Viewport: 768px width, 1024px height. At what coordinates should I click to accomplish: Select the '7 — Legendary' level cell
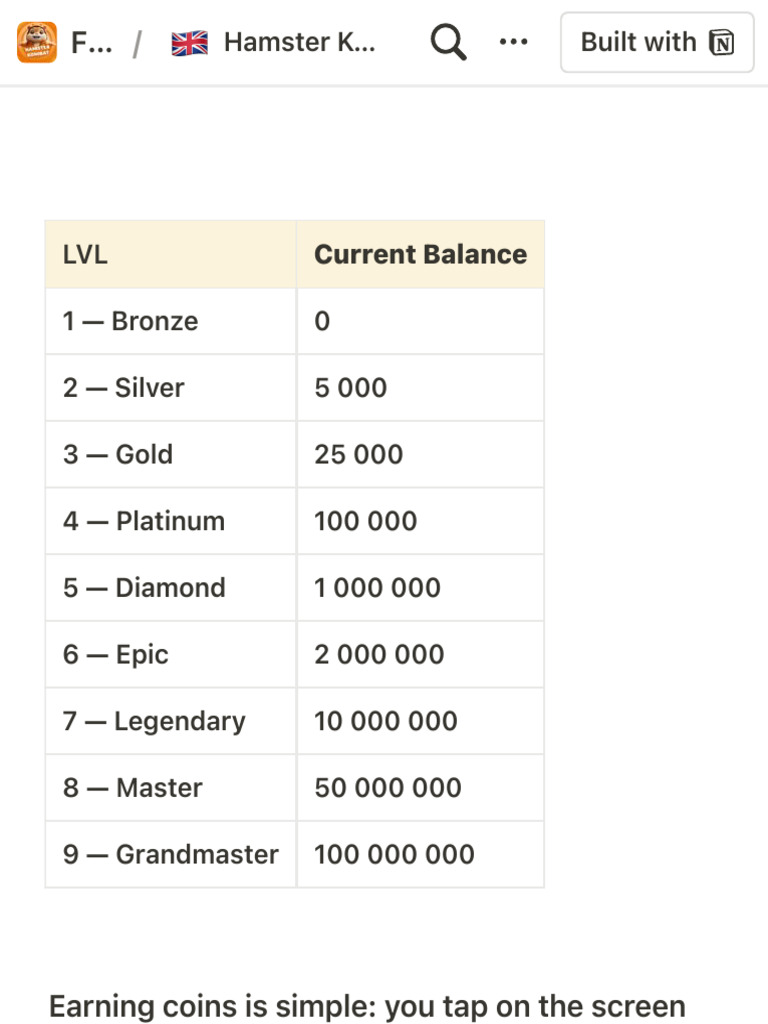[x=170, y=721]
